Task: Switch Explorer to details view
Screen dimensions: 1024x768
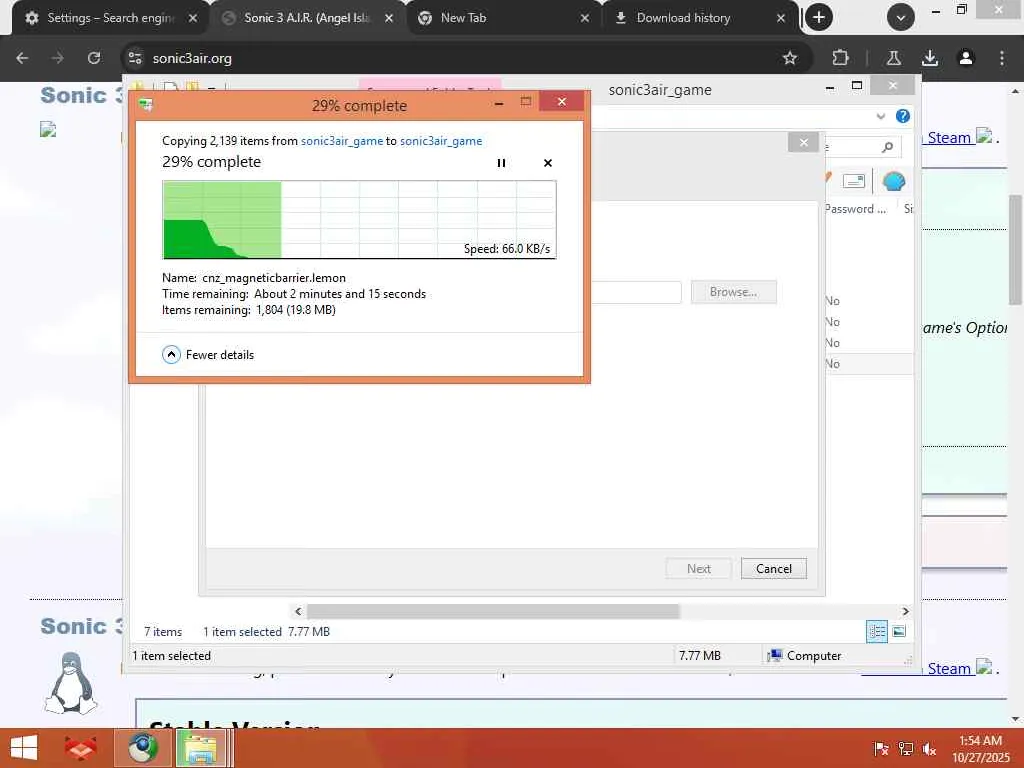Action: tap(876, 632)
